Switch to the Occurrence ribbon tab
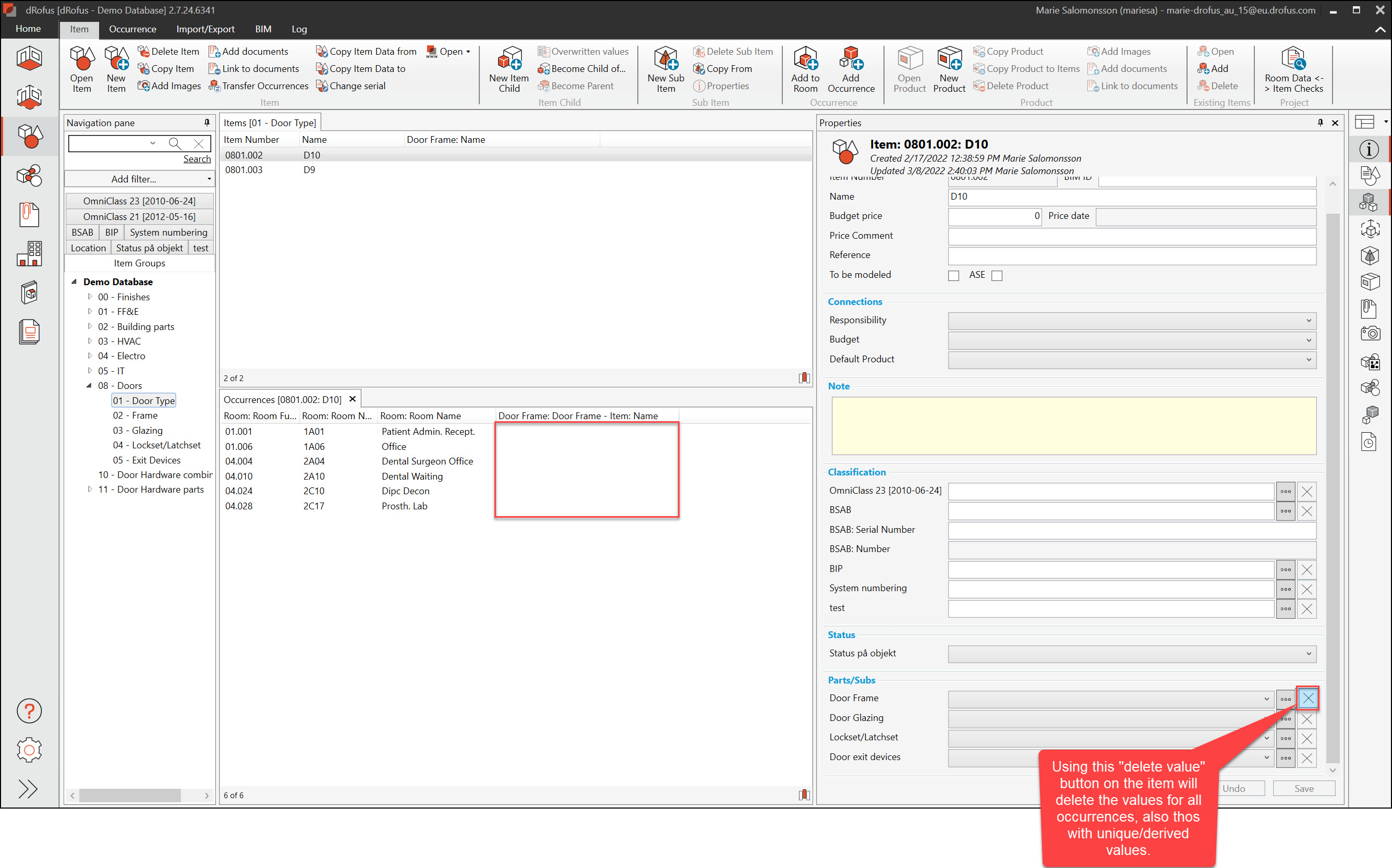 (x=132, y=29)
